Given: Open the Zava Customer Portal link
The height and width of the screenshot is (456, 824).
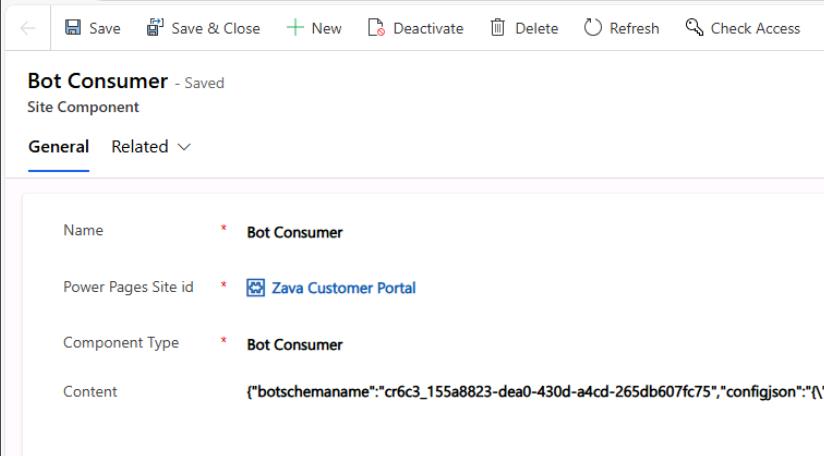Looking at the screenshot, I should click(343, 288).
